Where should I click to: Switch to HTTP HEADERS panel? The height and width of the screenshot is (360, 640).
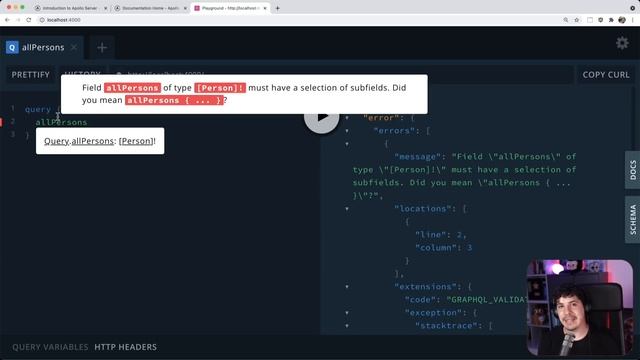(x=125, y=347)
